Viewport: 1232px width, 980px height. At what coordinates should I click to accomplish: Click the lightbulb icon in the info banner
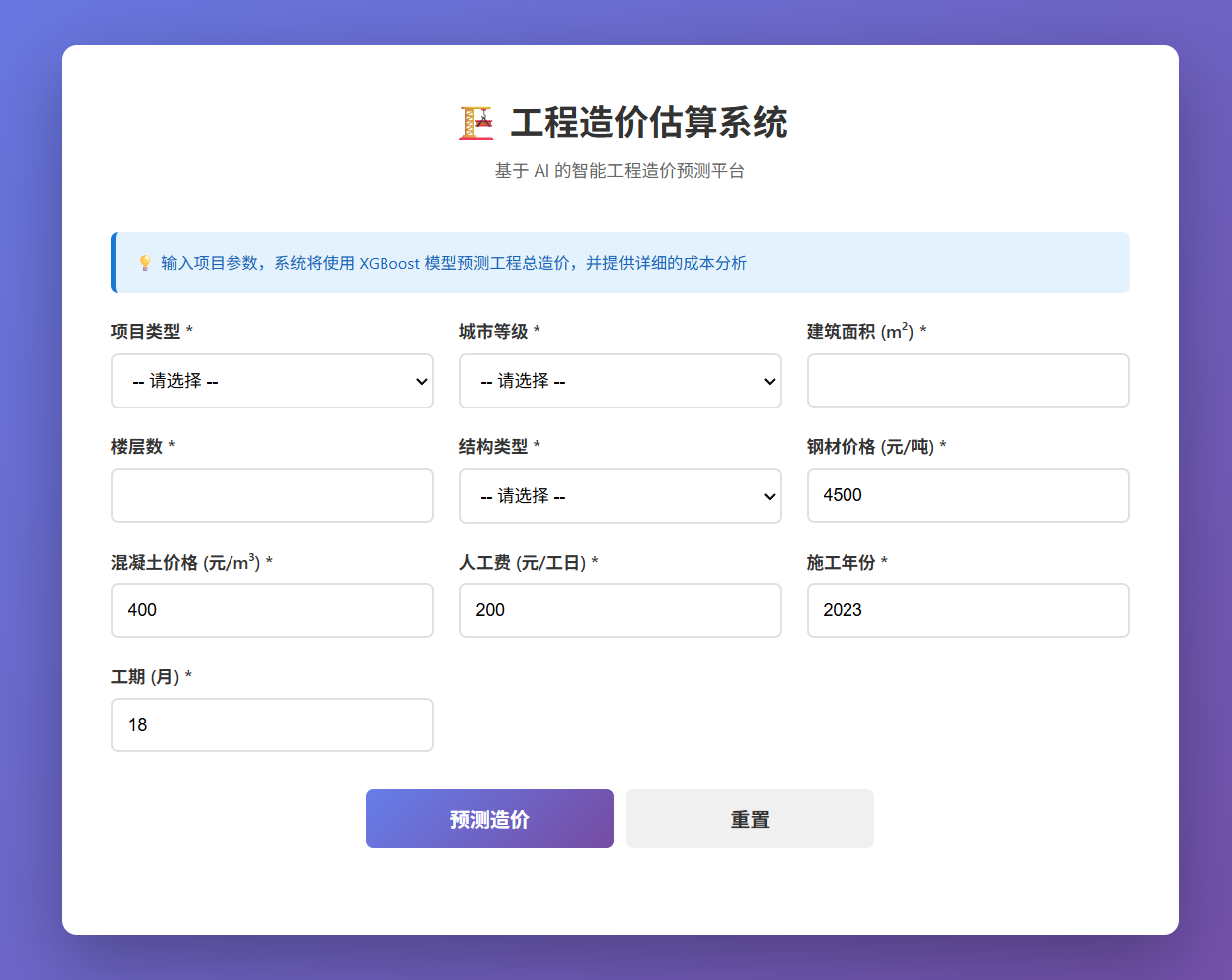[142, 263]
